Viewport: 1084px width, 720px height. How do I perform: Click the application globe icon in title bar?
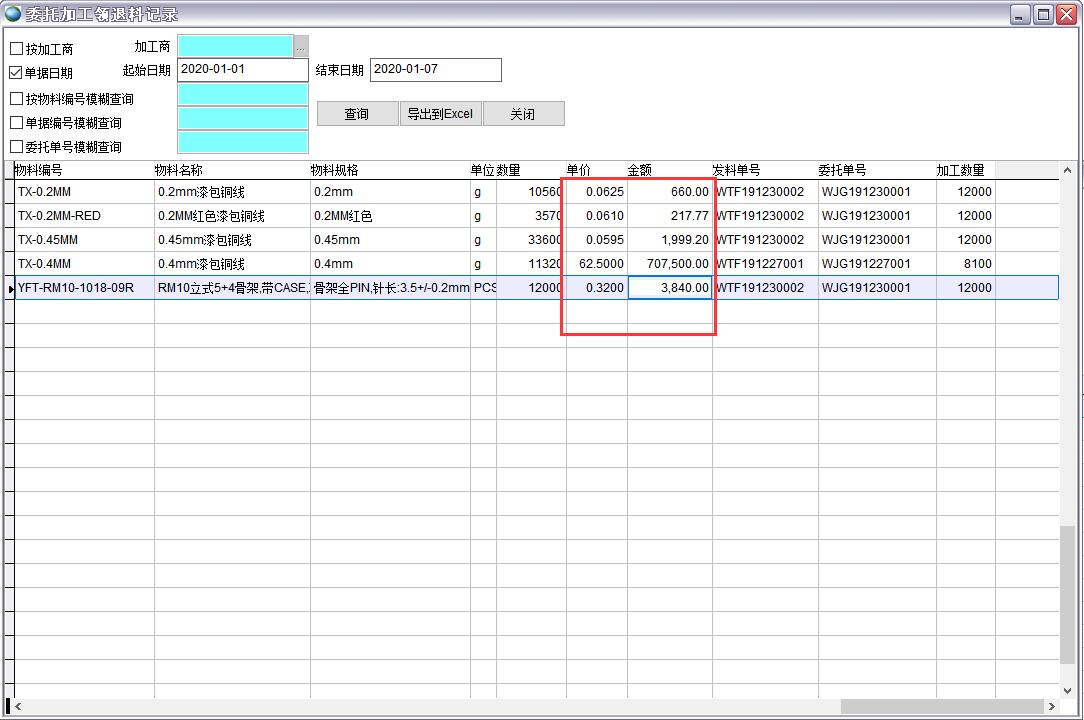tap(12, 13)
